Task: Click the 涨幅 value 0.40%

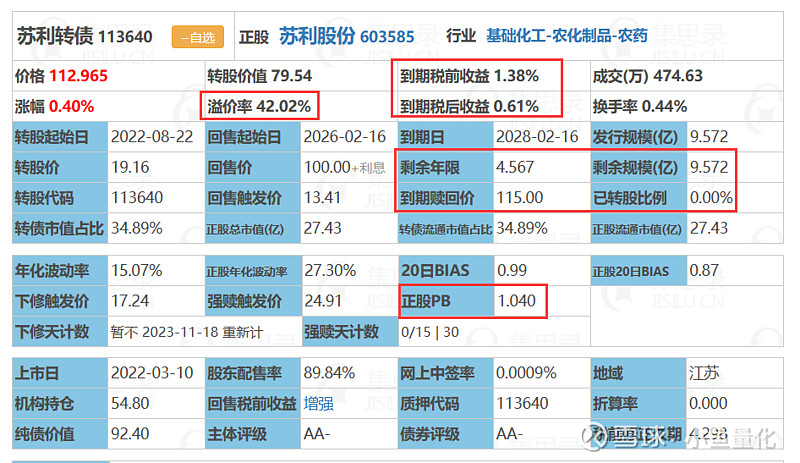Action: (x=71, y=107)
